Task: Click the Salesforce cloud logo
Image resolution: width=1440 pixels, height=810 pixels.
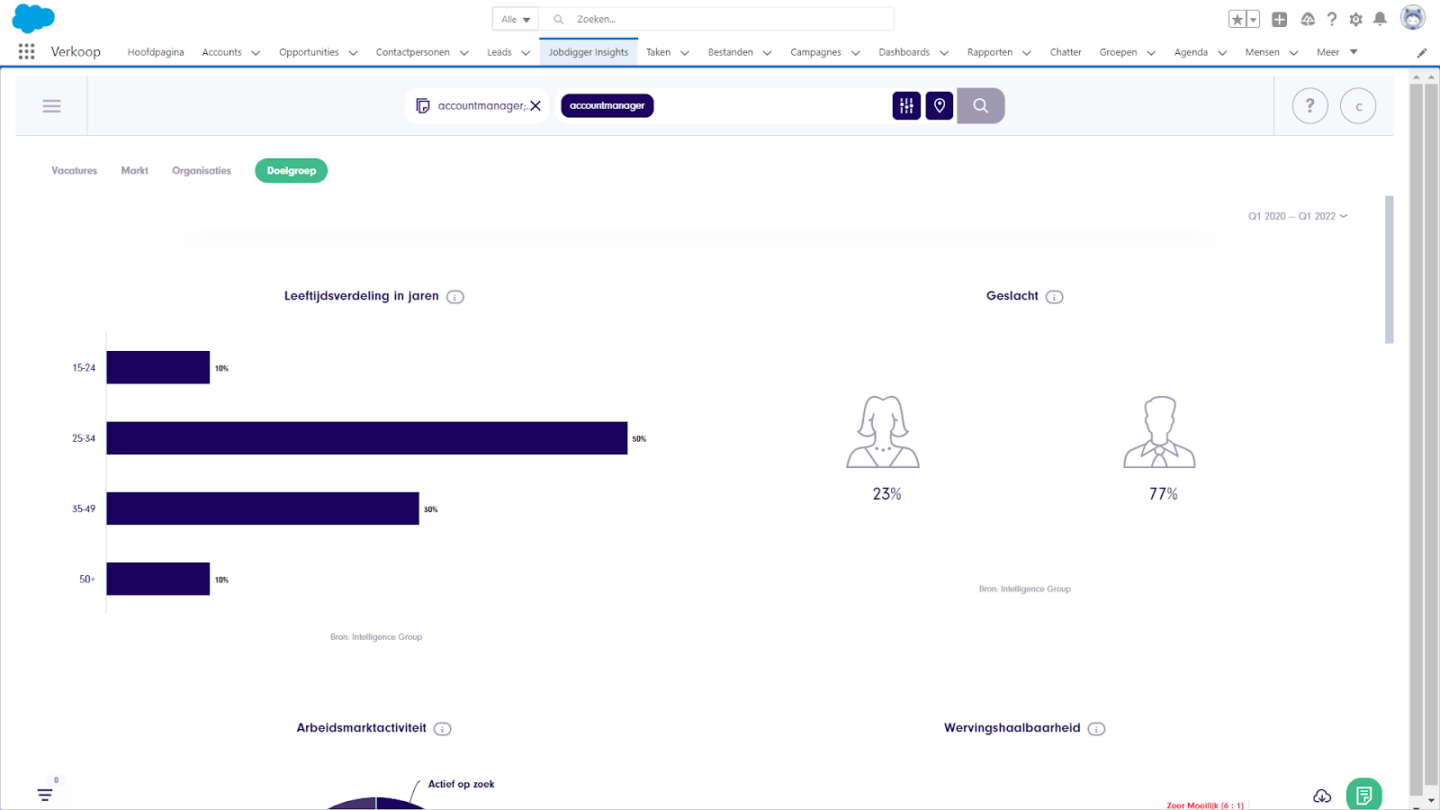Action: [33, 18]
